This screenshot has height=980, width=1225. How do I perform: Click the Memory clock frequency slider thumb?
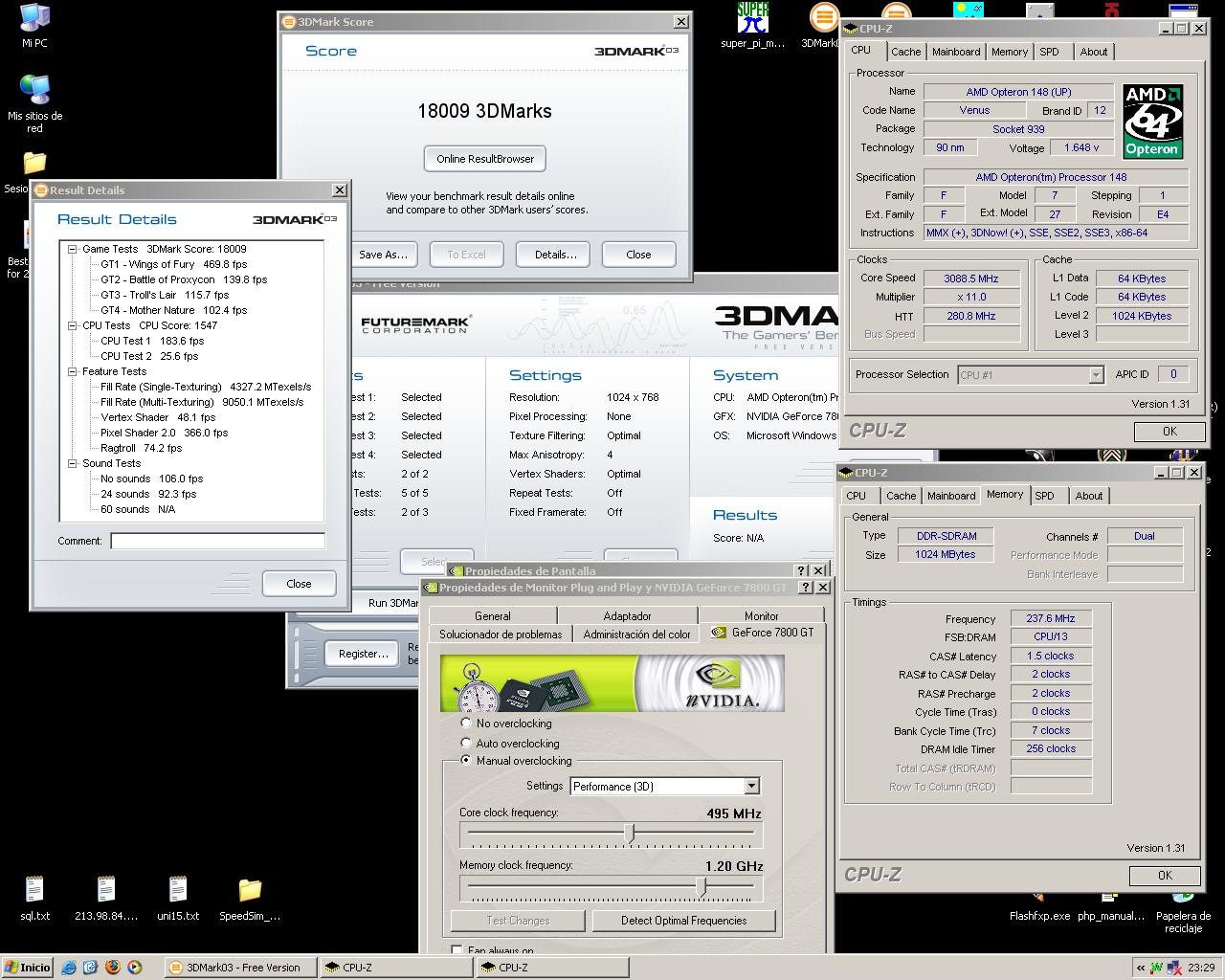[x=701, y=887]
